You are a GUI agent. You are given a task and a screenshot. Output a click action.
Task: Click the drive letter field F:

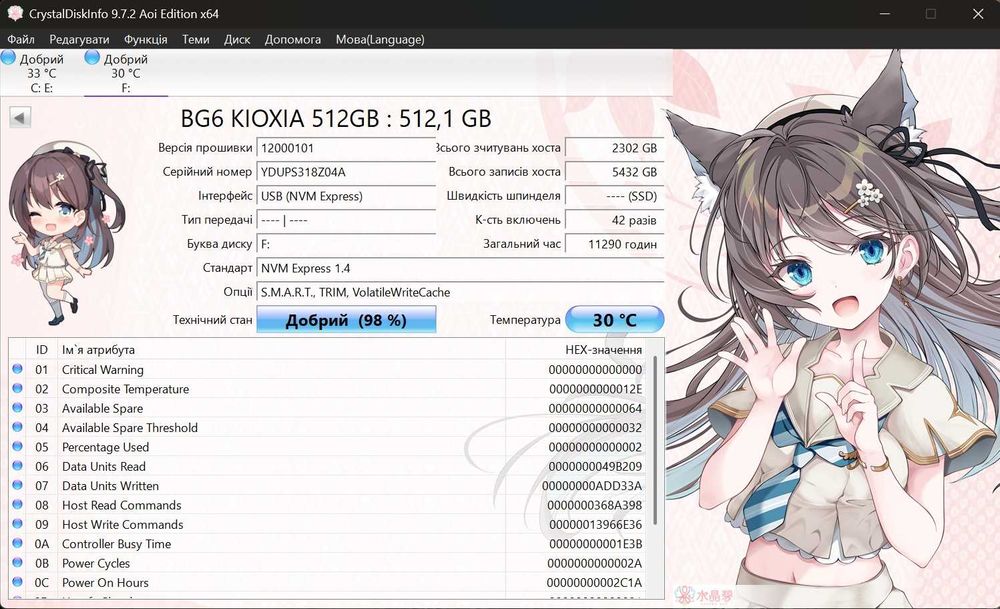click(346, 244)
